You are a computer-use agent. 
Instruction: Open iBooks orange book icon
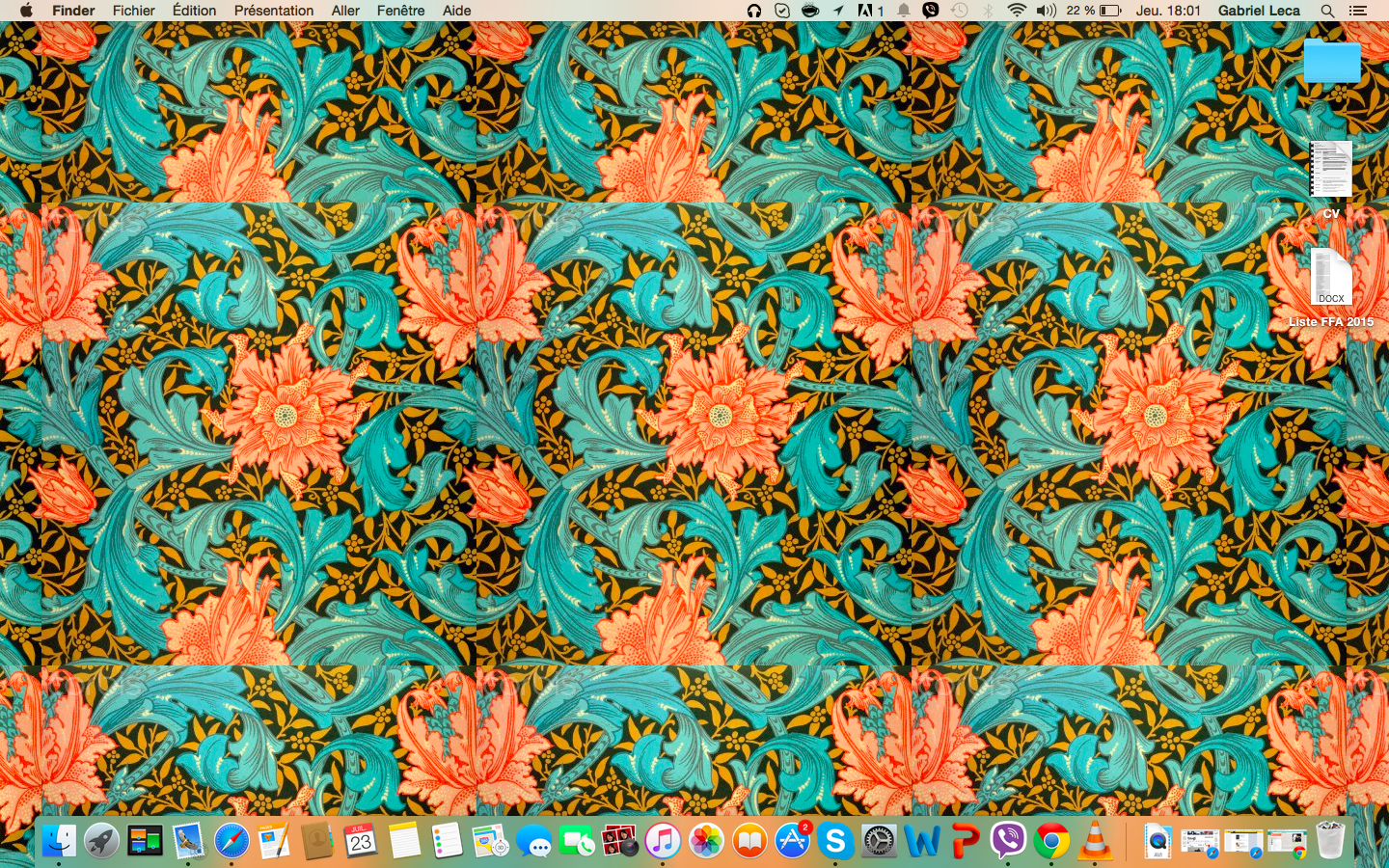coord(749,841)
